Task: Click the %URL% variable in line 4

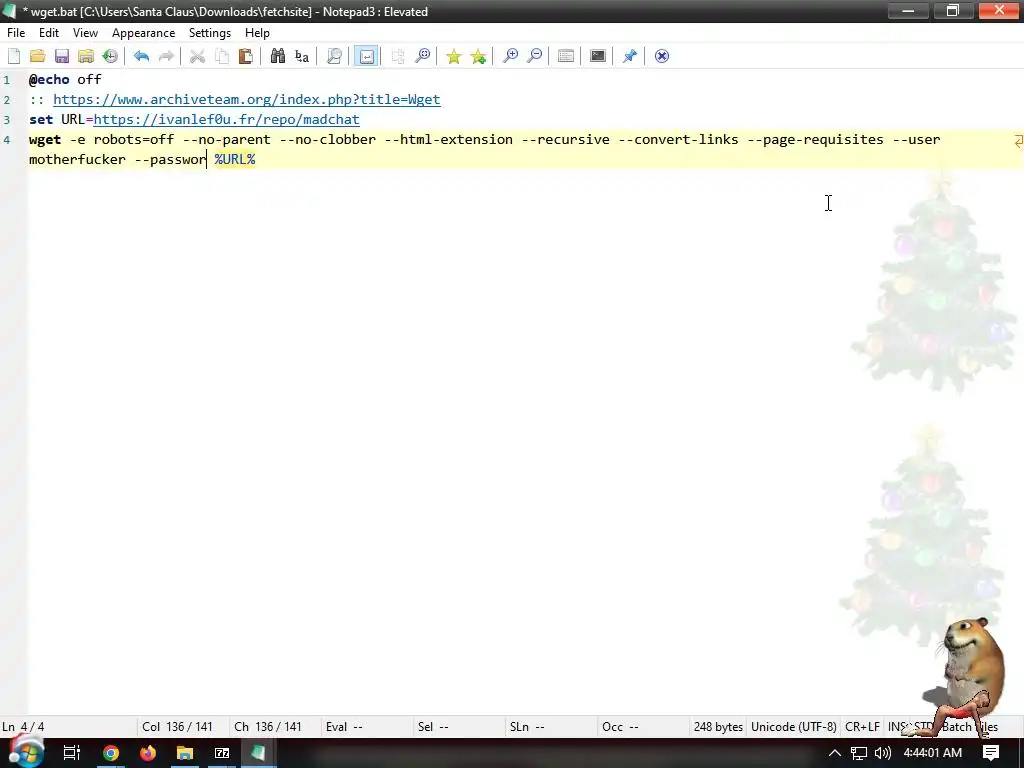Action: point(235,159)
